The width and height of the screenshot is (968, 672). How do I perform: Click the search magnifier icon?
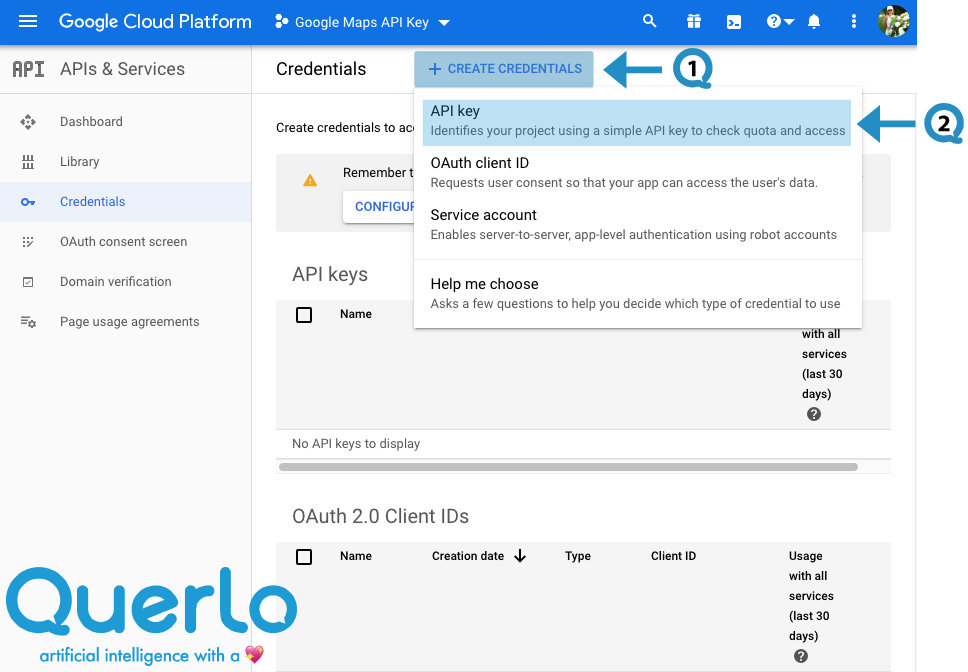(649, 21)
